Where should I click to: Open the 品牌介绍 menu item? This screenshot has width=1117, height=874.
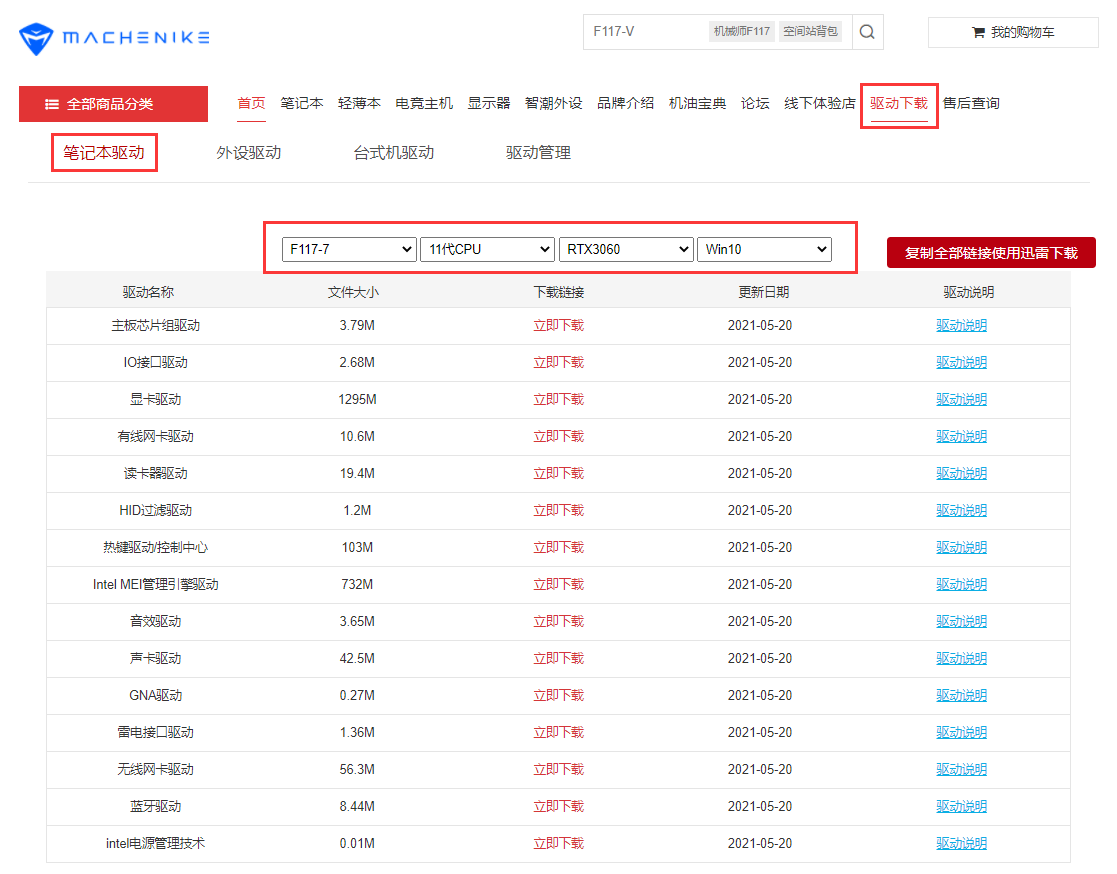coord(625,103)
